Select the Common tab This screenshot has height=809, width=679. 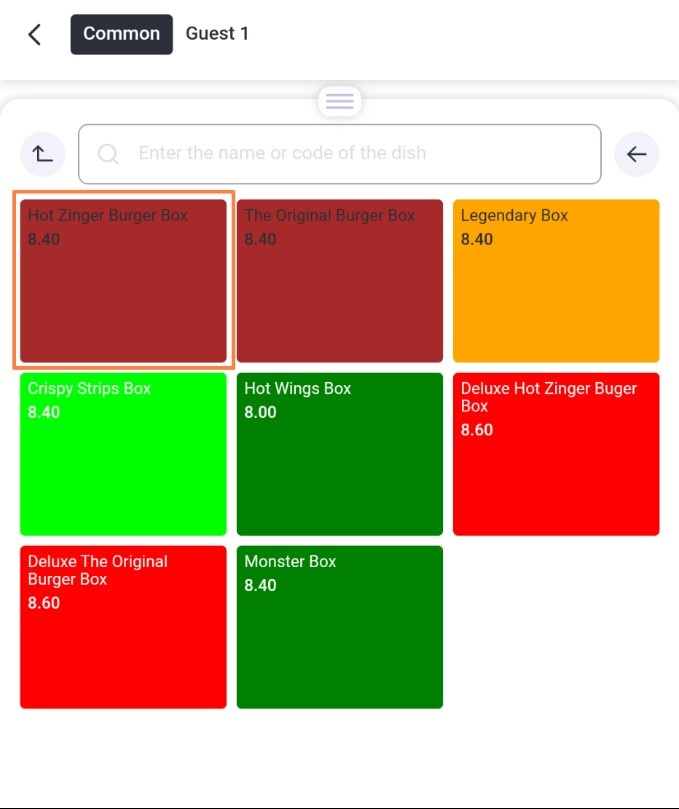pyautogui.click(x=121, y=34)
